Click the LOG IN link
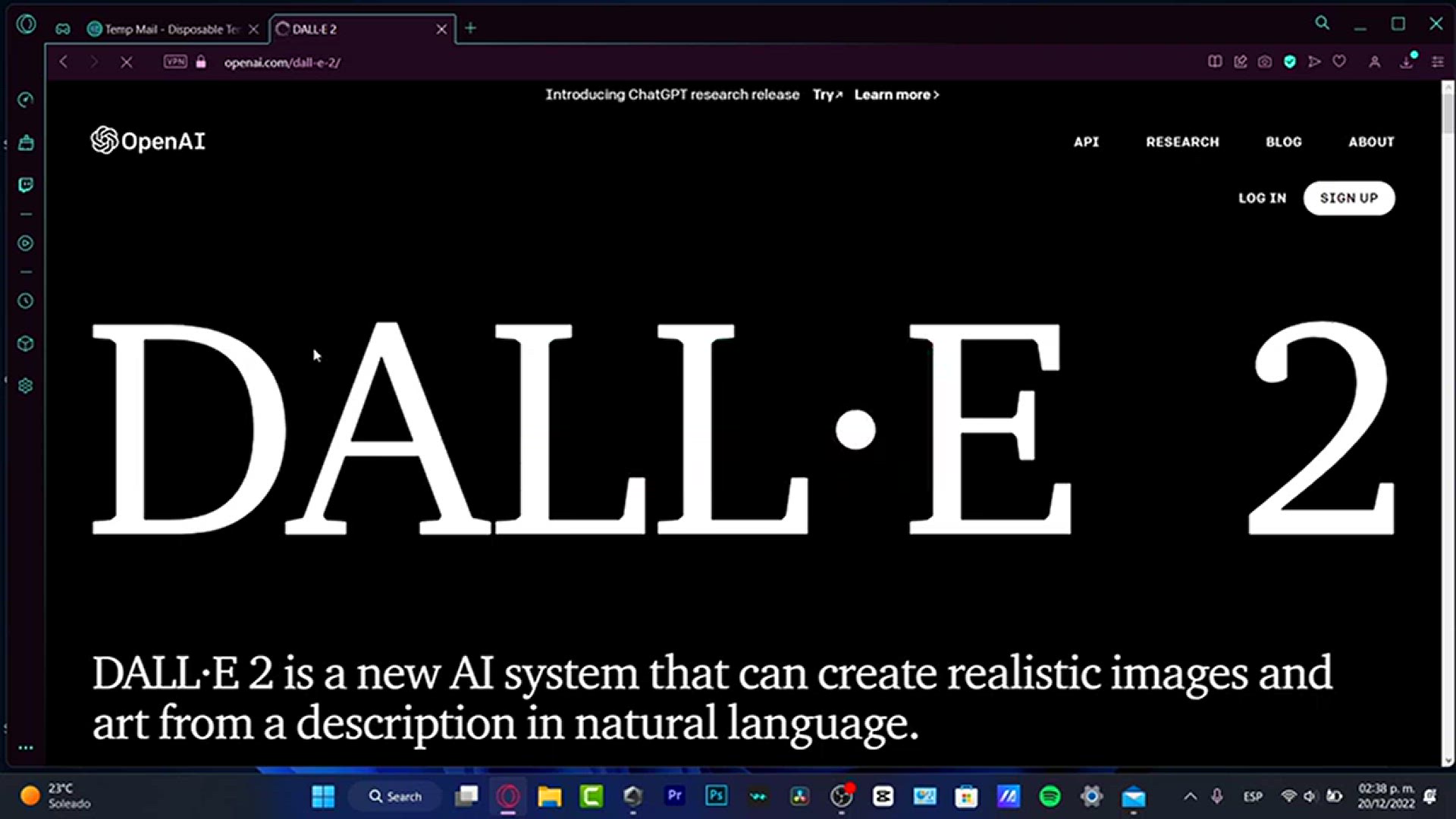1456x819 pixels. 1262,198
